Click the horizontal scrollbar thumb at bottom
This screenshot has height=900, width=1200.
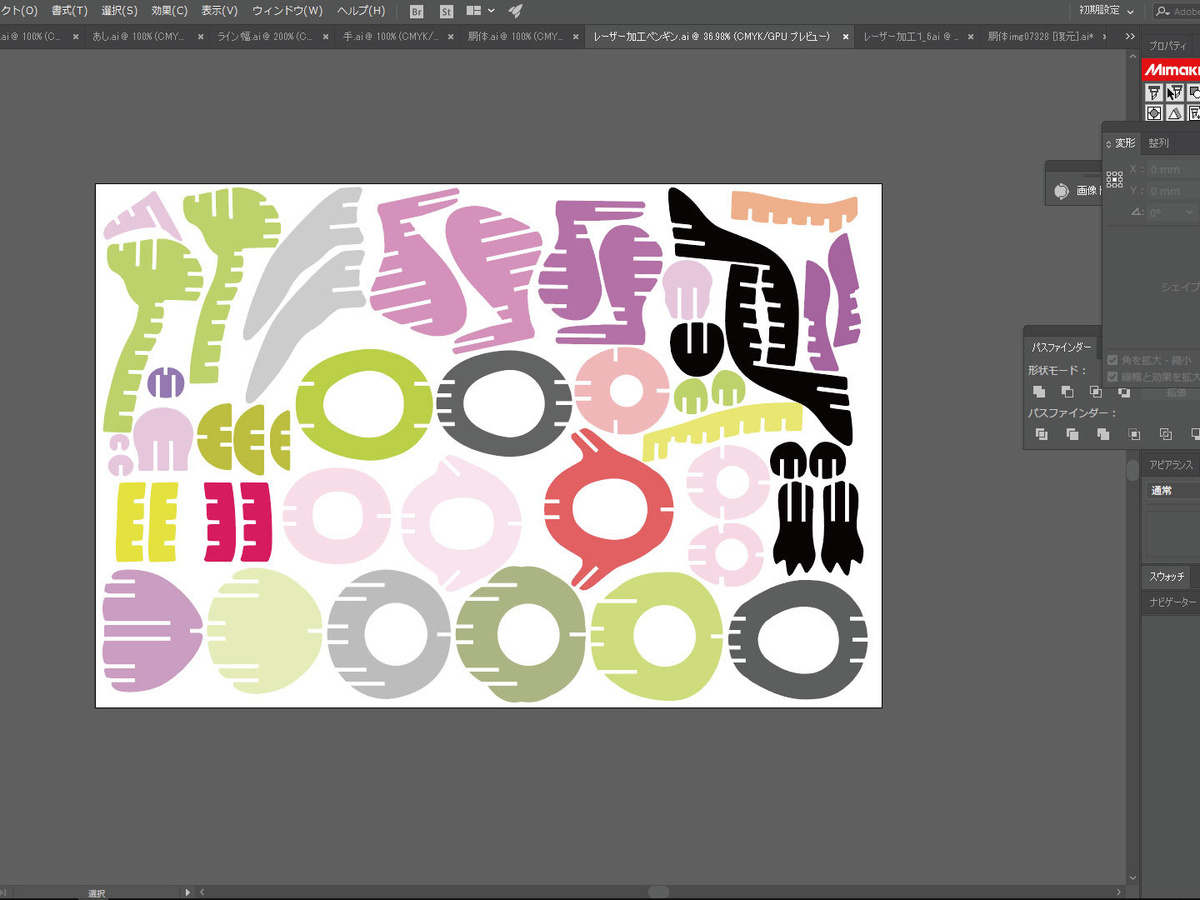point(658,891)
